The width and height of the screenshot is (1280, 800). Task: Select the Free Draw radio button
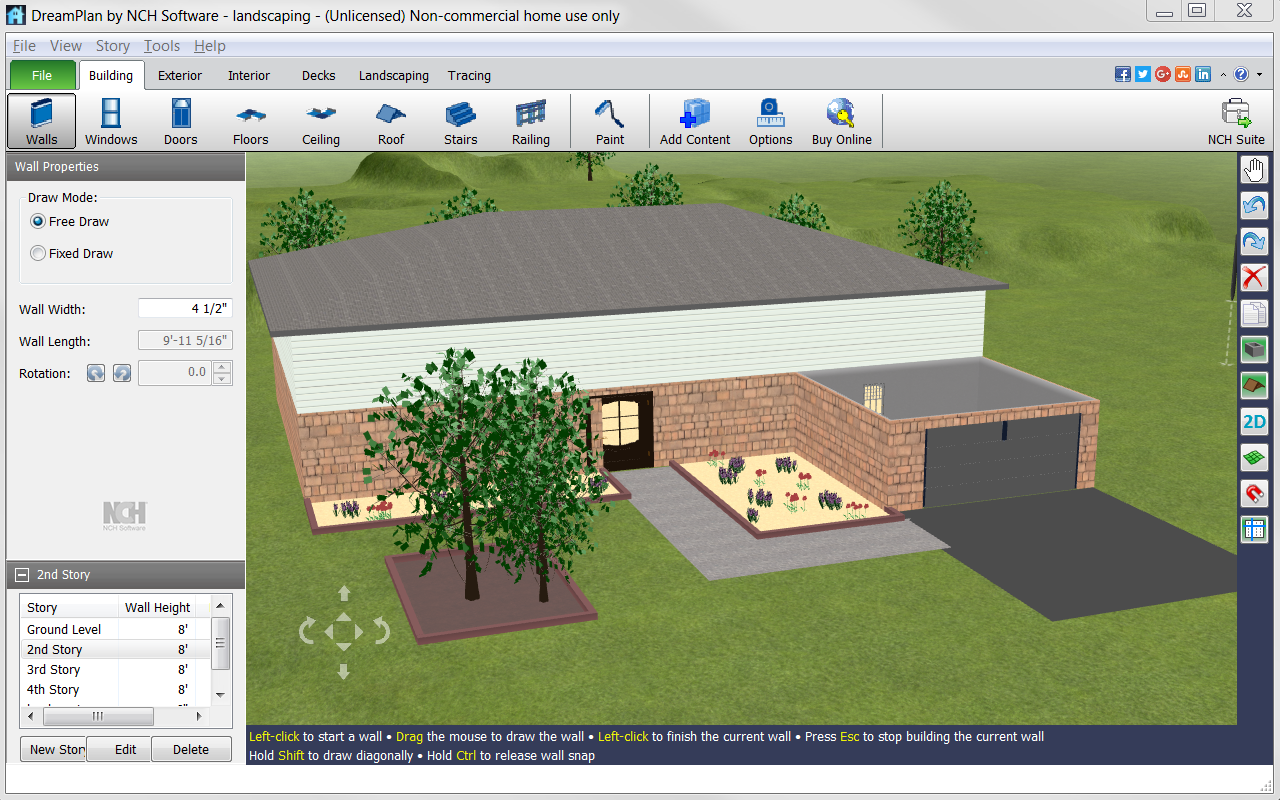point(39,222)
